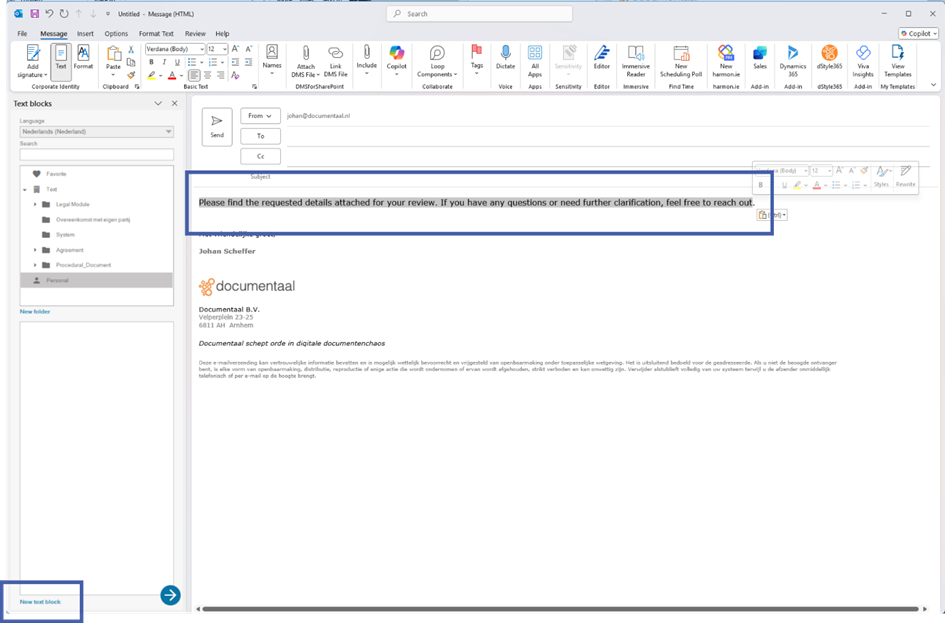945x623 pixels.
Task: Clear all formatting icon
Action: (x=235, y=75)
